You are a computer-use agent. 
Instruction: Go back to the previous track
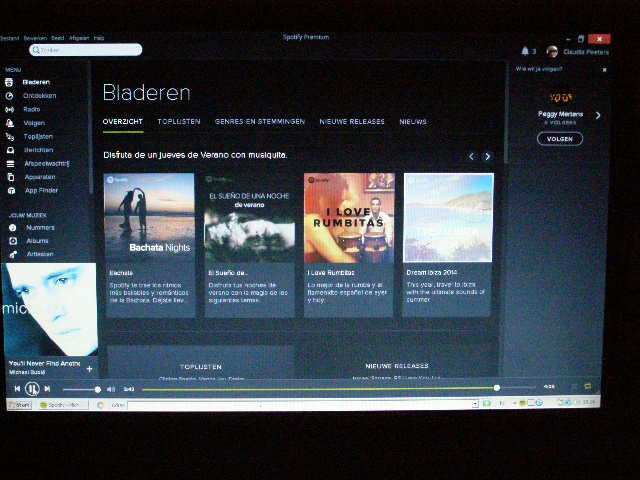17,389
